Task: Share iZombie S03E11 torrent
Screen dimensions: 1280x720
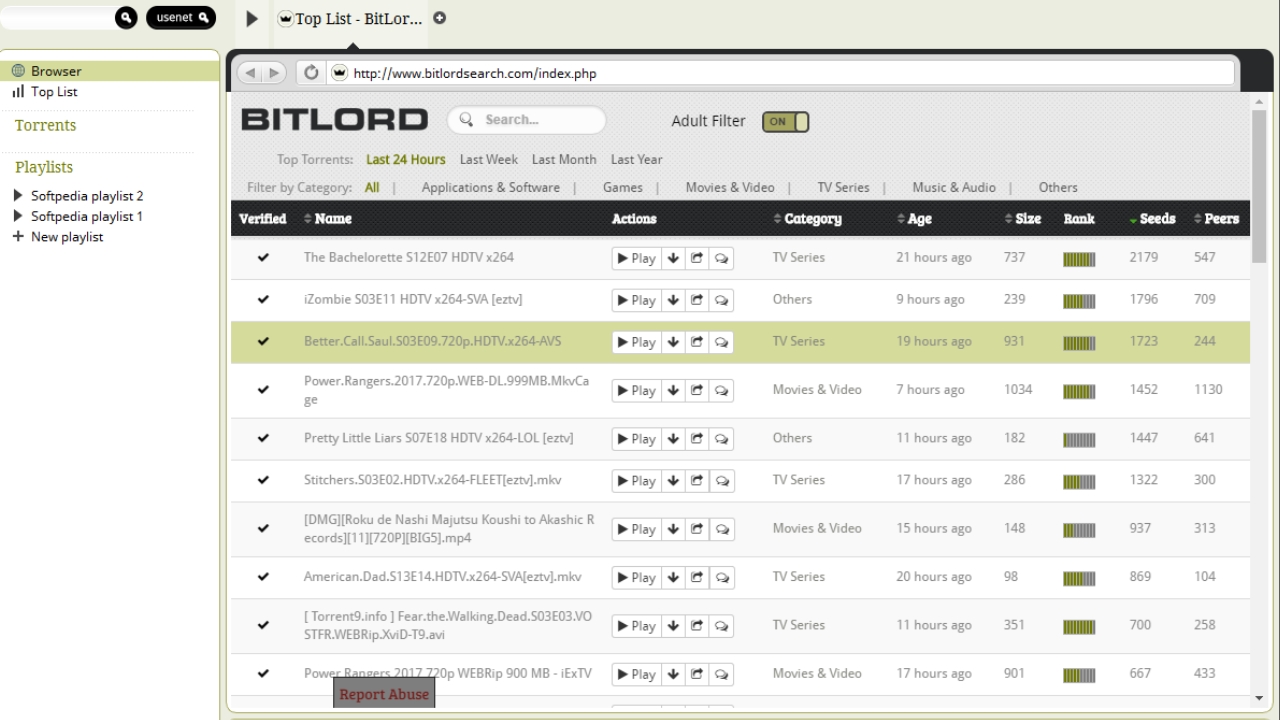Action: [697, 300]
